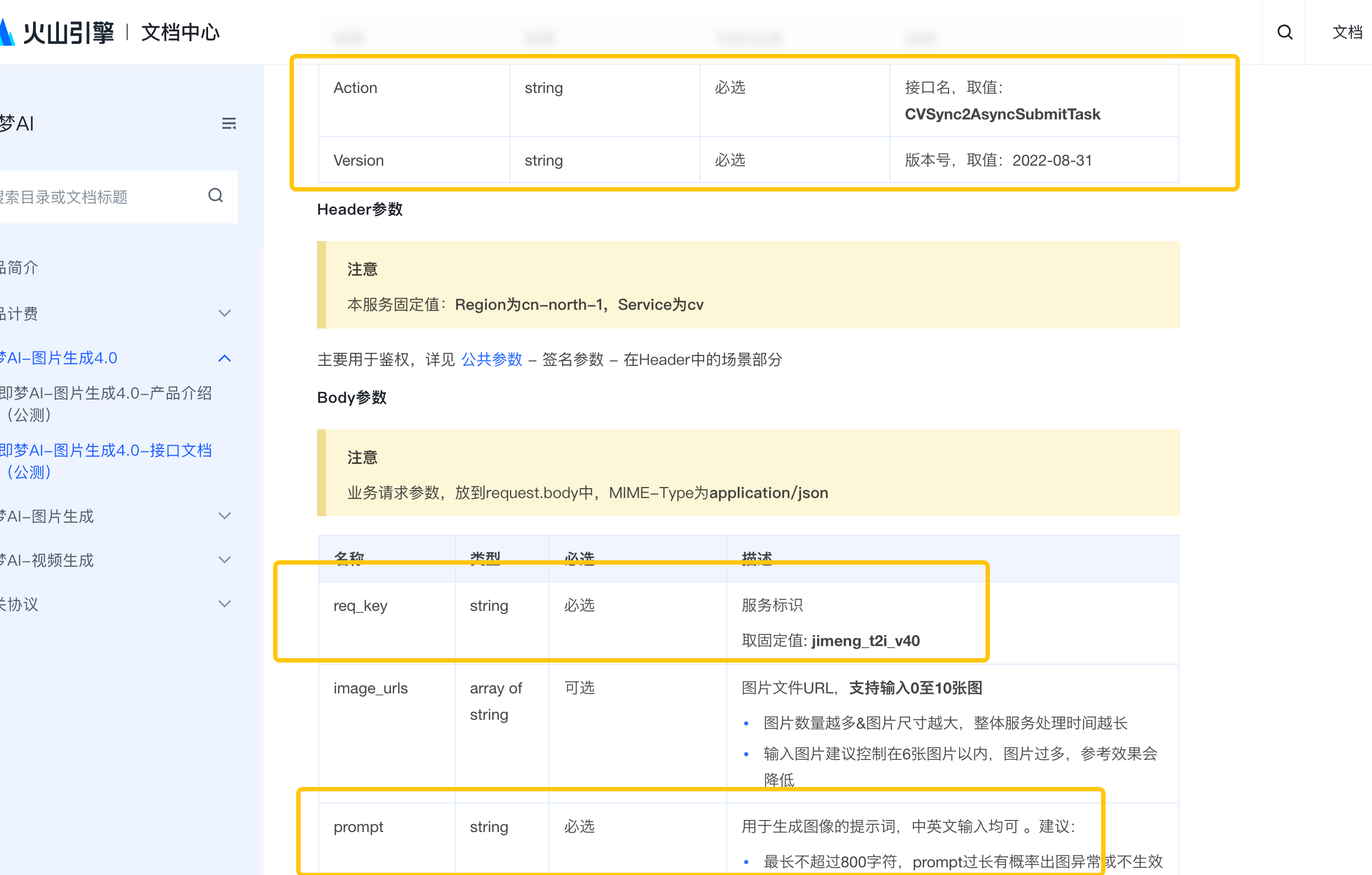Click the header search magnifier icon
Screen dimensions: 1372x875
point(1284,32)
